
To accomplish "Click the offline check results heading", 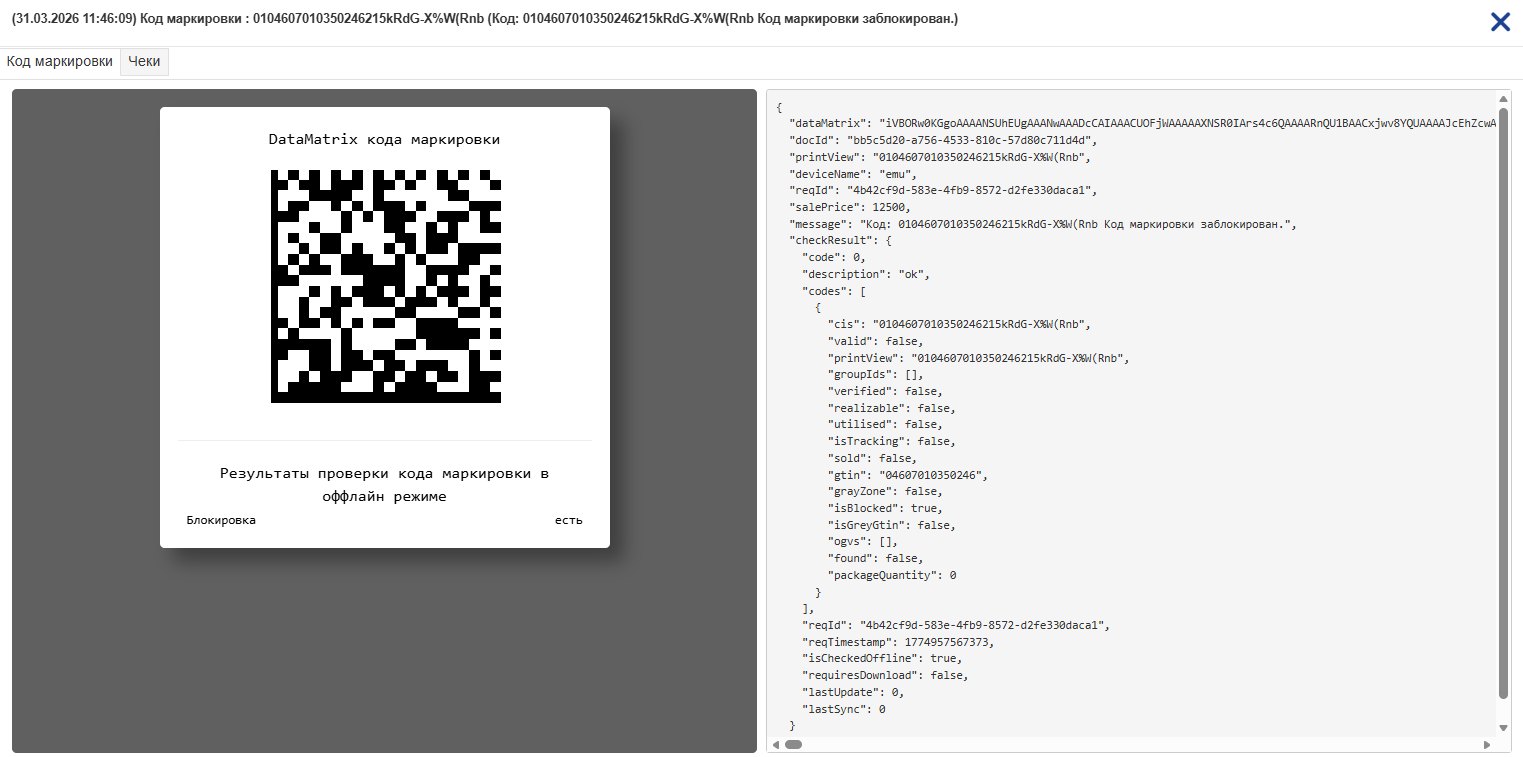I will [384, 484].
